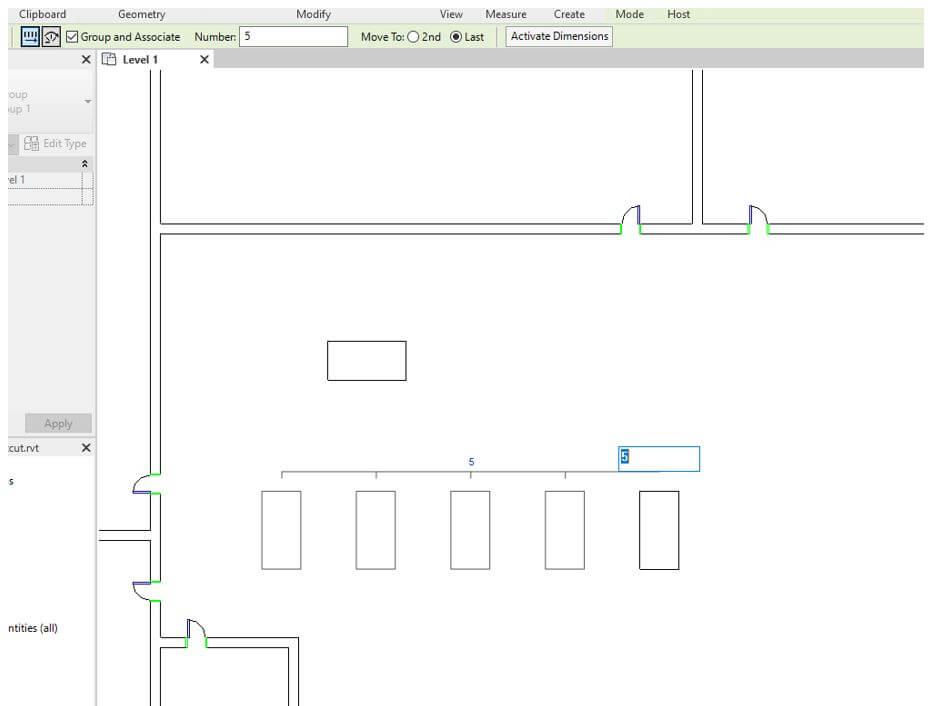933x706 pixels.
Task: Open the Modify panel label
Action: tap(314, 14)
